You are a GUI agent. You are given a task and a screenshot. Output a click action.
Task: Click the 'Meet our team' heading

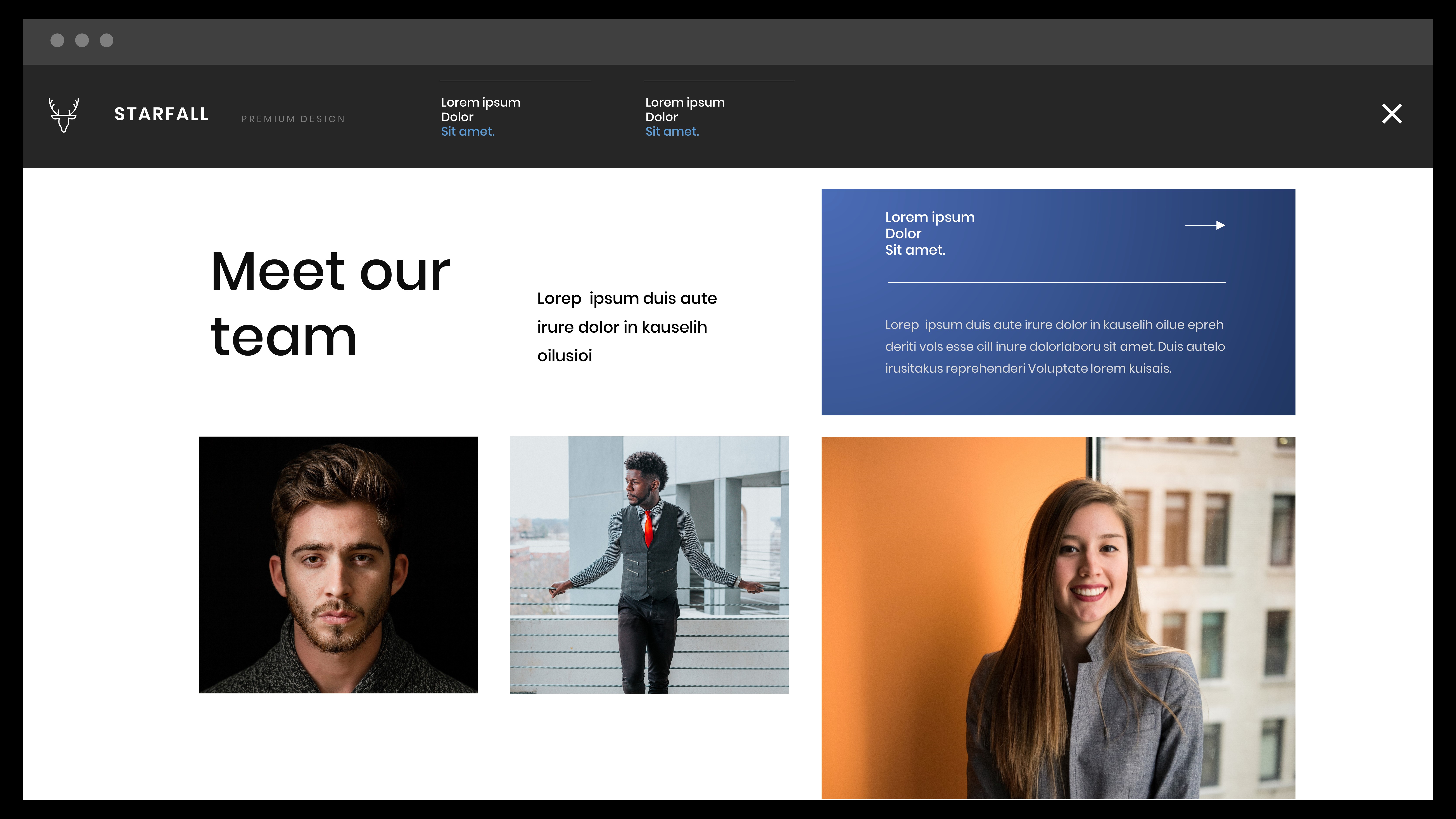click(330, 304)
